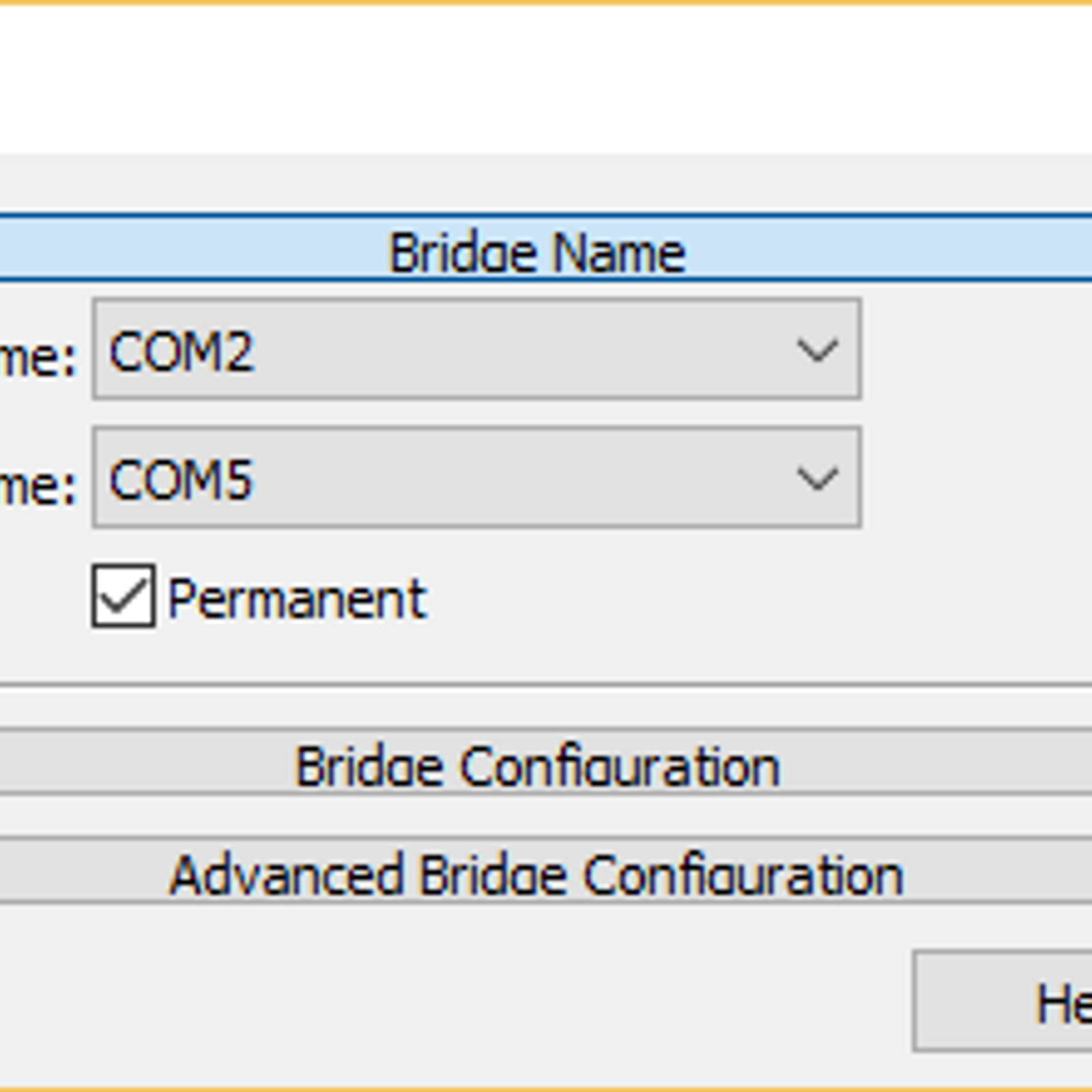
Task: Open the COM2 port dropdown
Action: click(x=476, y=349)
